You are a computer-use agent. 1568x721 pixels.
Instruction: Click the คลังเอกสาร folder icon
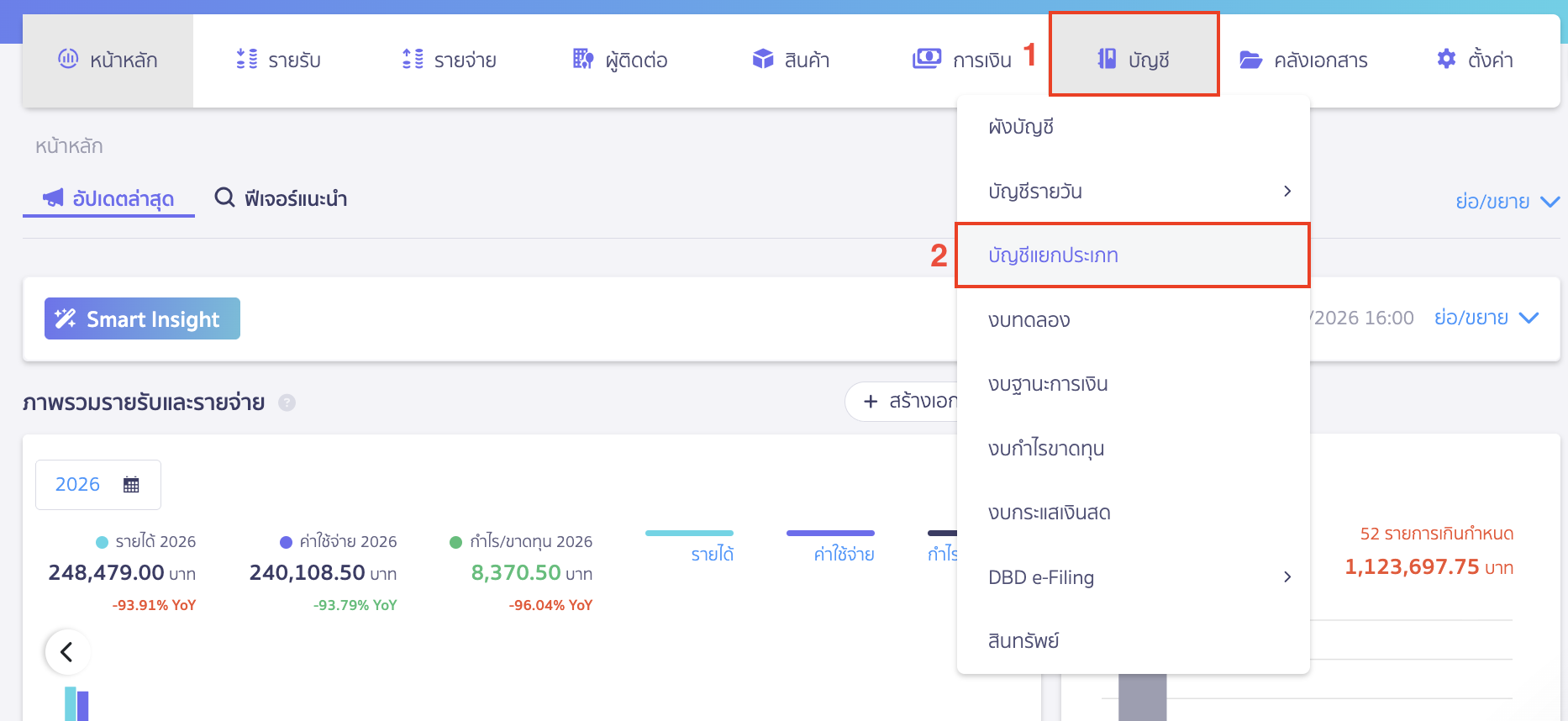[1250, 60]
